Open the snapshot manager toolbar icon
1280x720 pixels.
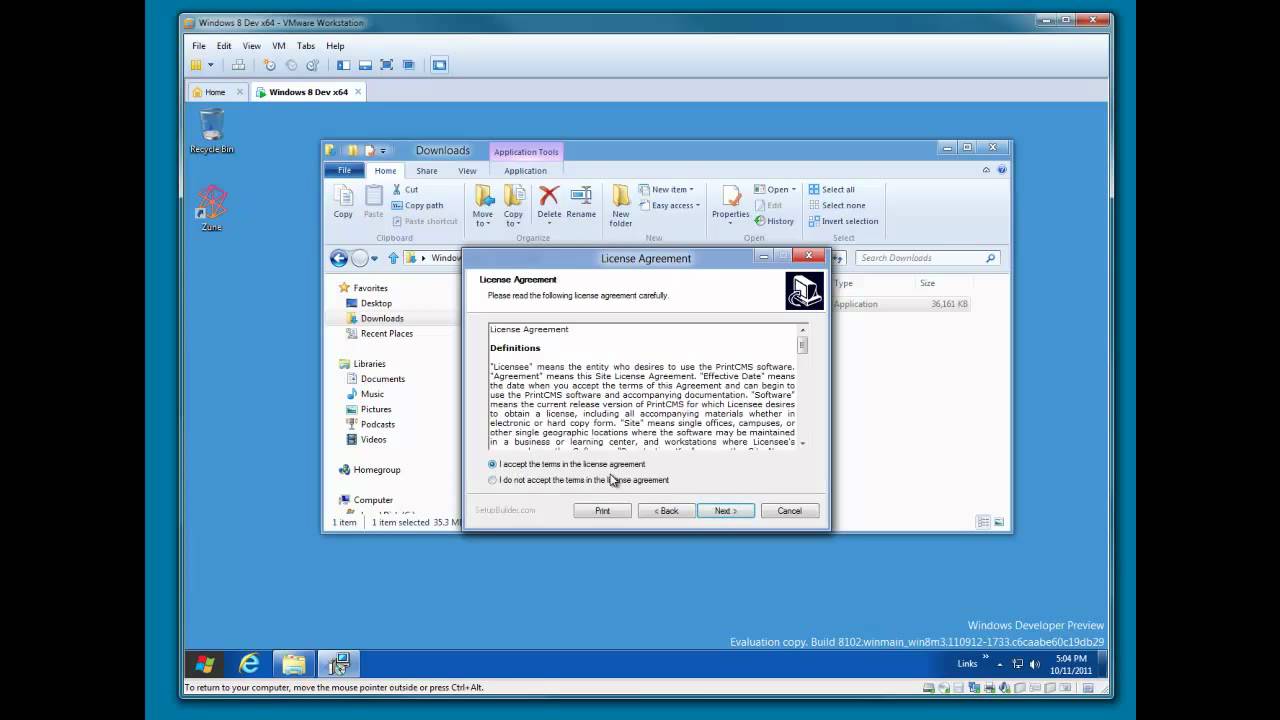312,65
